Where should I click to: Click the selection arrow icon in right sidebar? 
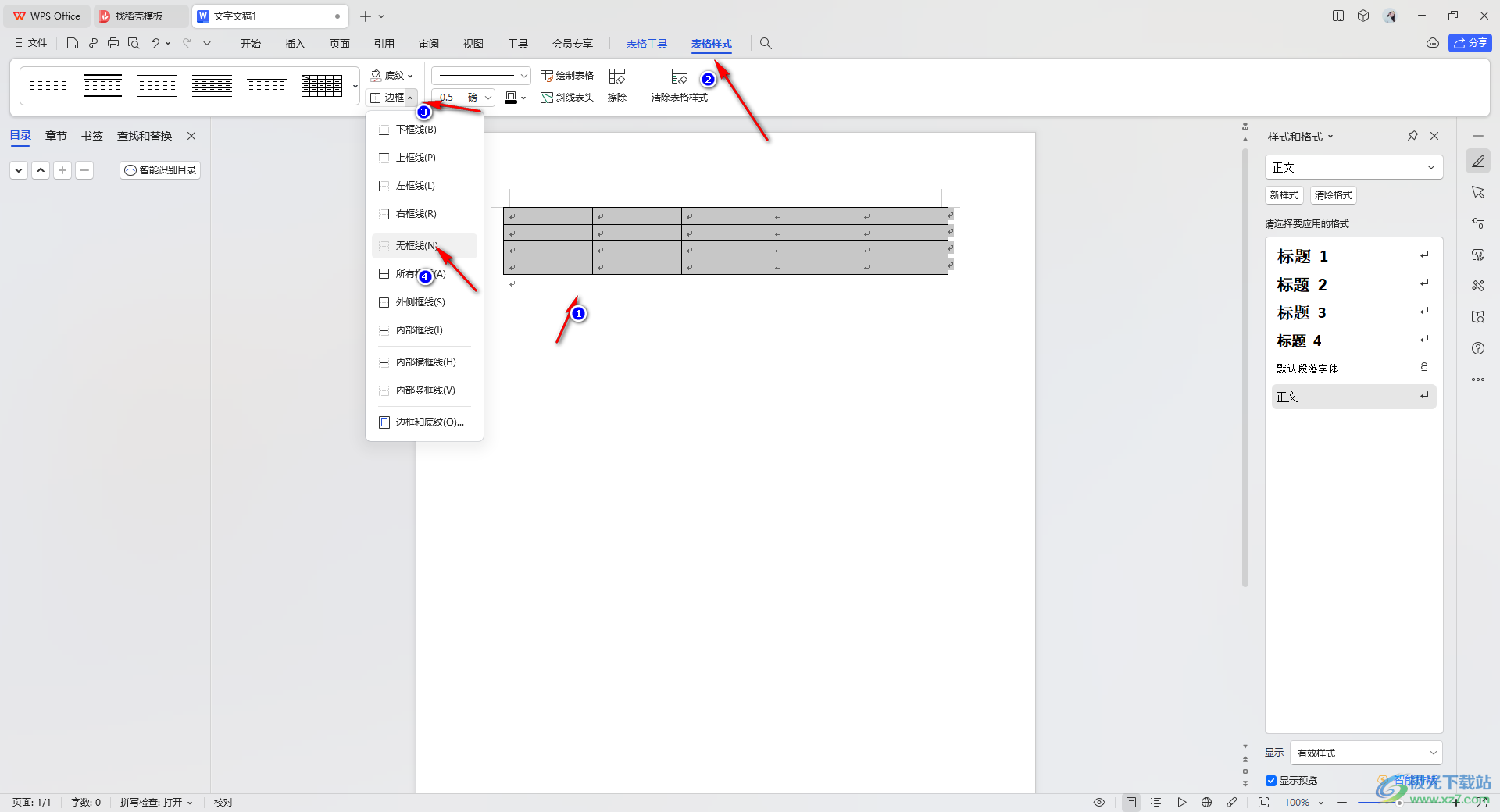click(1478, 193)
